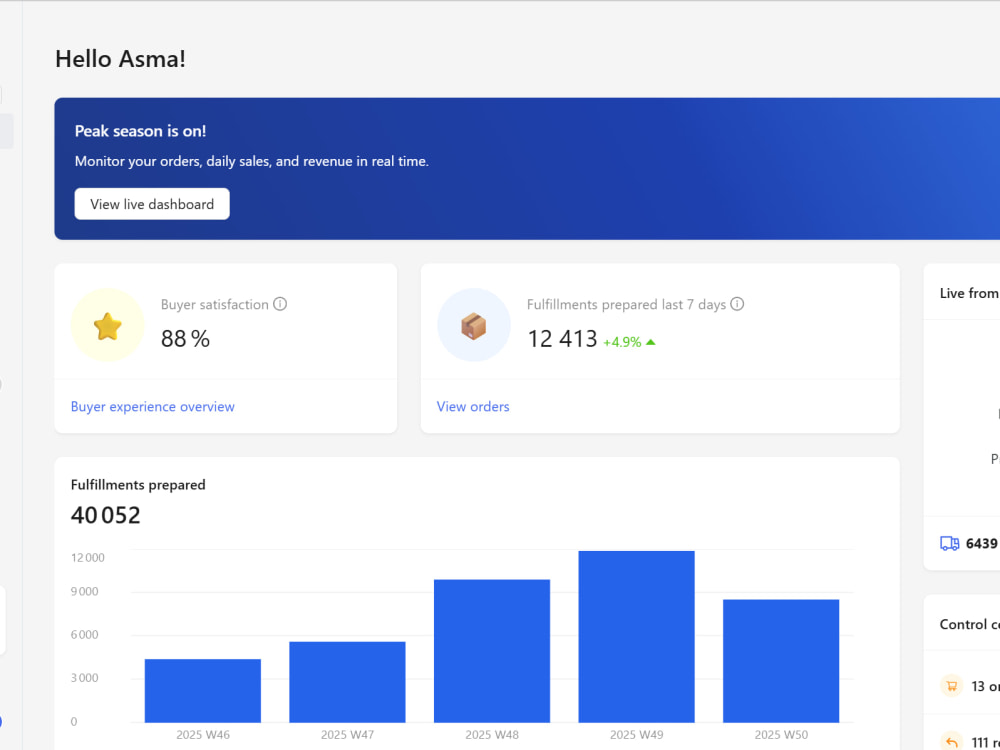Select the yellow star satisfaction icon

pos(108,326)
